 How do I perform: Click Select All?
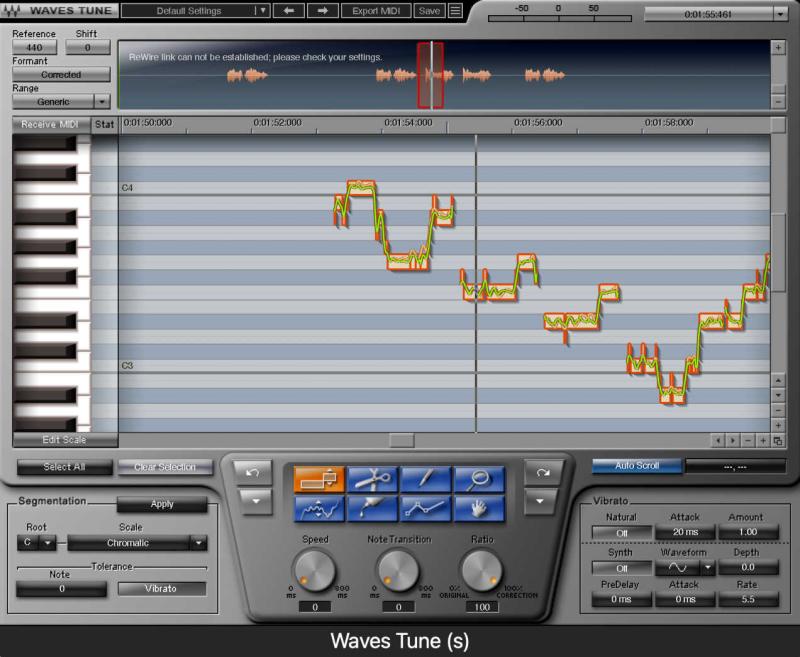[x=64, y=467]
